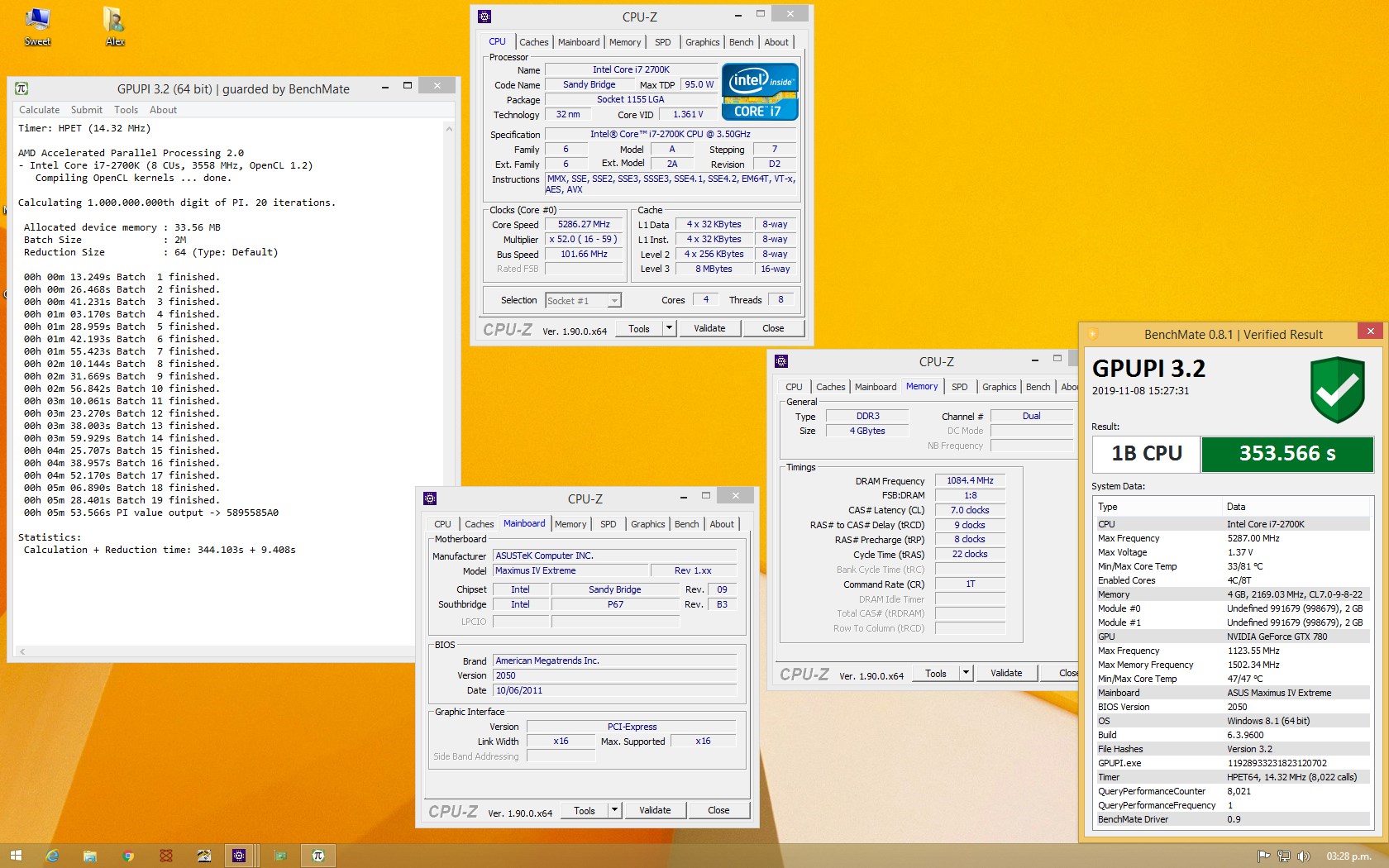Click the top CPU-Z window title icon

click(484, 17)
